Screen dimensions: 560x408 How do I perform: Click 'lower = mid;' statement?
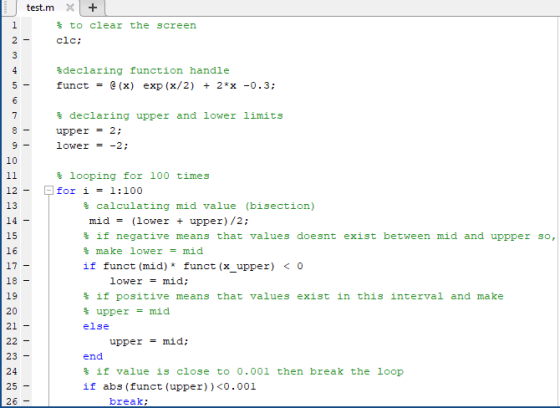(x=149, y=281)
